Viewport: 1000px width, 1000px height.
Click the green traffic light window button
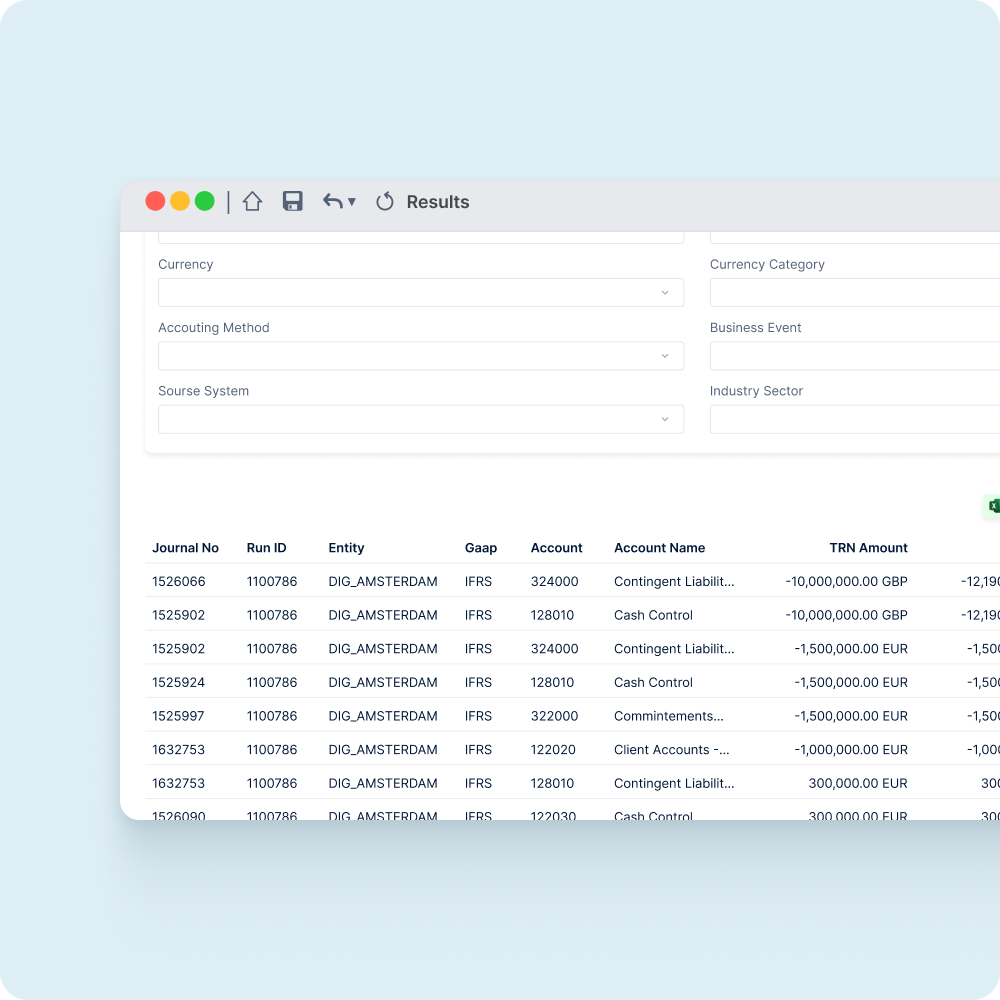pyautogui.click(x=204, y=200)
